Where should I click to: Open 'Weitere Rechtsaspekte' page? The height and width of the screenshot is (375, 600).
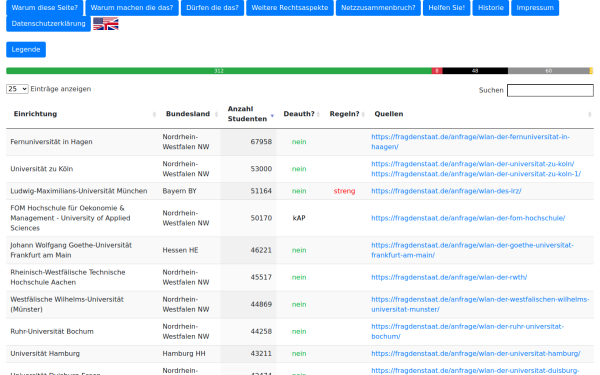(290, 8)
